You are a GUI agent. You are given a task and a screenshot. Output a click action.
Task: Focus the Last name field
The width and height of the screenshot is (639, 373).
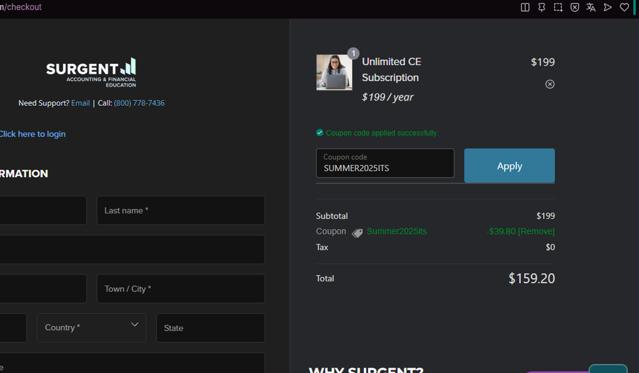point(181,210)
